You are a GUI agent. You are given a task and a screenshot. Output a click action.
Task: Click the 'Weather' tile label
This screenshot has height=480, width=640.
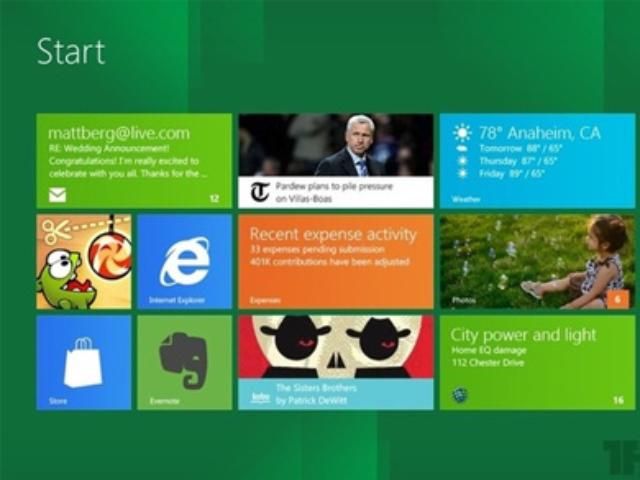466,200
